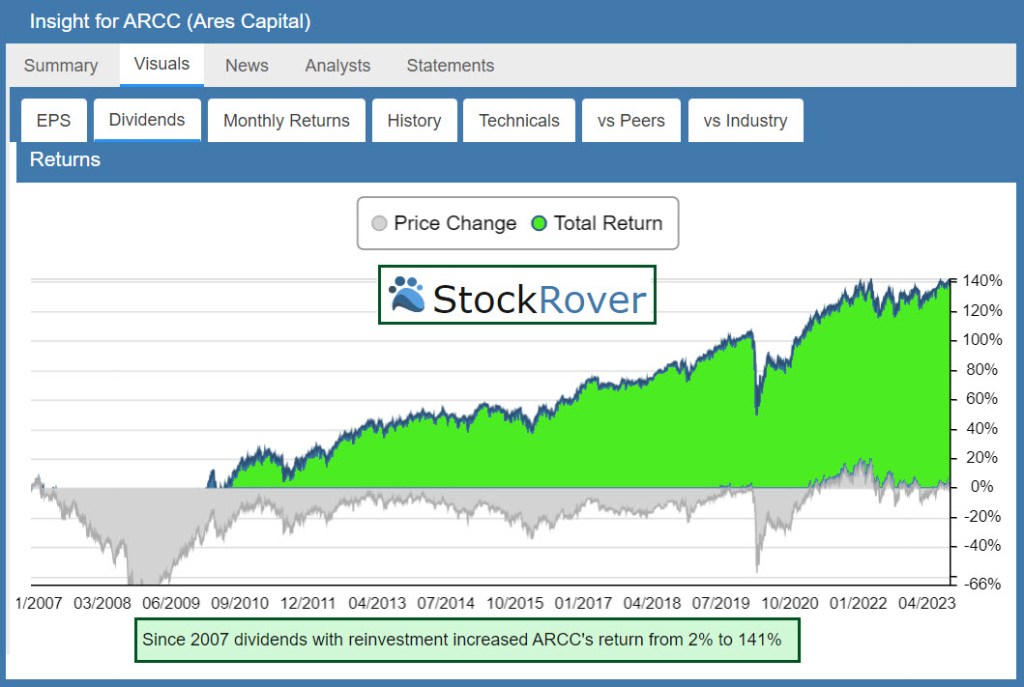Click the Returns section header
This screenshot has width=1024, height=687.
click(x=65, y=159)
